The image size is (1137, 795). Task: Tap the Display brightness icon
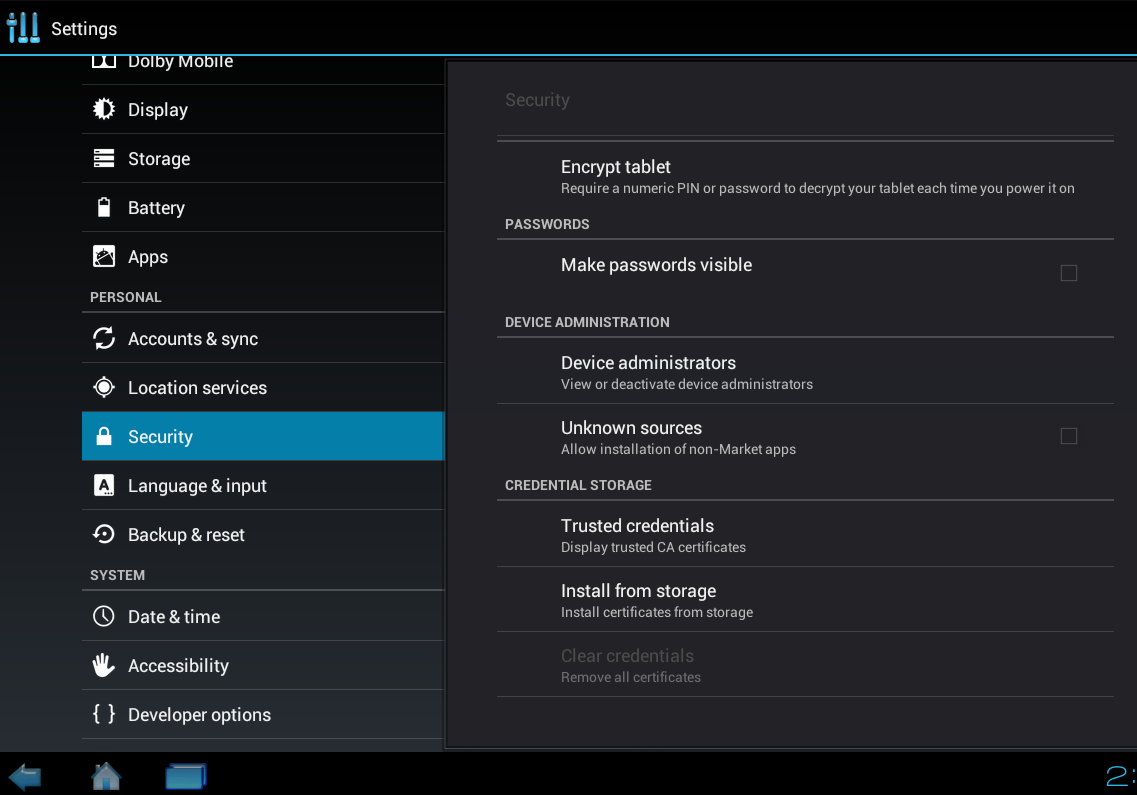tap(104, 109)
